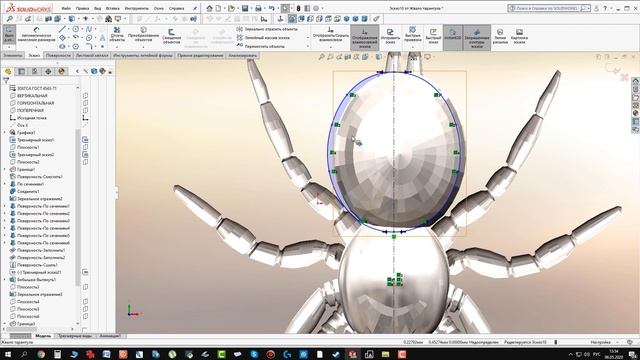Image resolution: width=640 pixels, height=360 pixels.
Task: Click Зеркально отразить объекты button
Action: pos(267,29)
